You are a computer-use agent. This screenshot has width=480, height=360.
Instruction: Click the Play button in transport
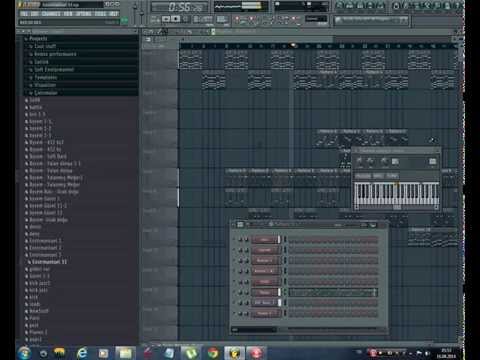pyautogui.click(x=166, y=19)
